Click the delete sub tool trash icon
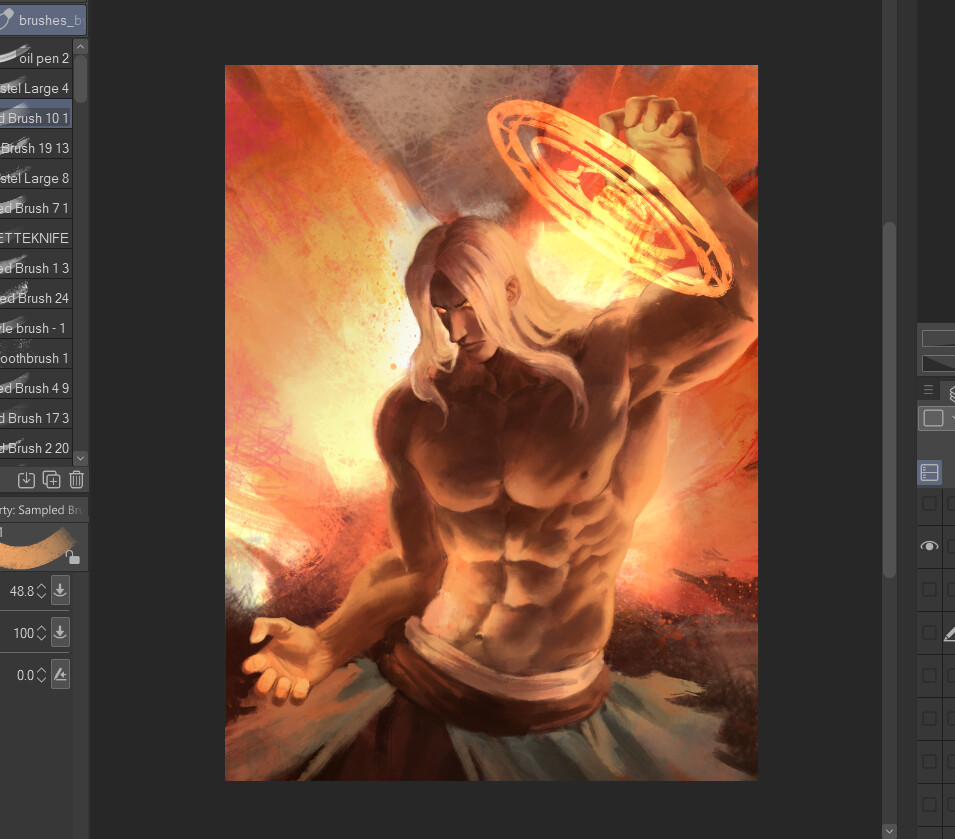Screen dimensions: 955x839 [77, 480]
